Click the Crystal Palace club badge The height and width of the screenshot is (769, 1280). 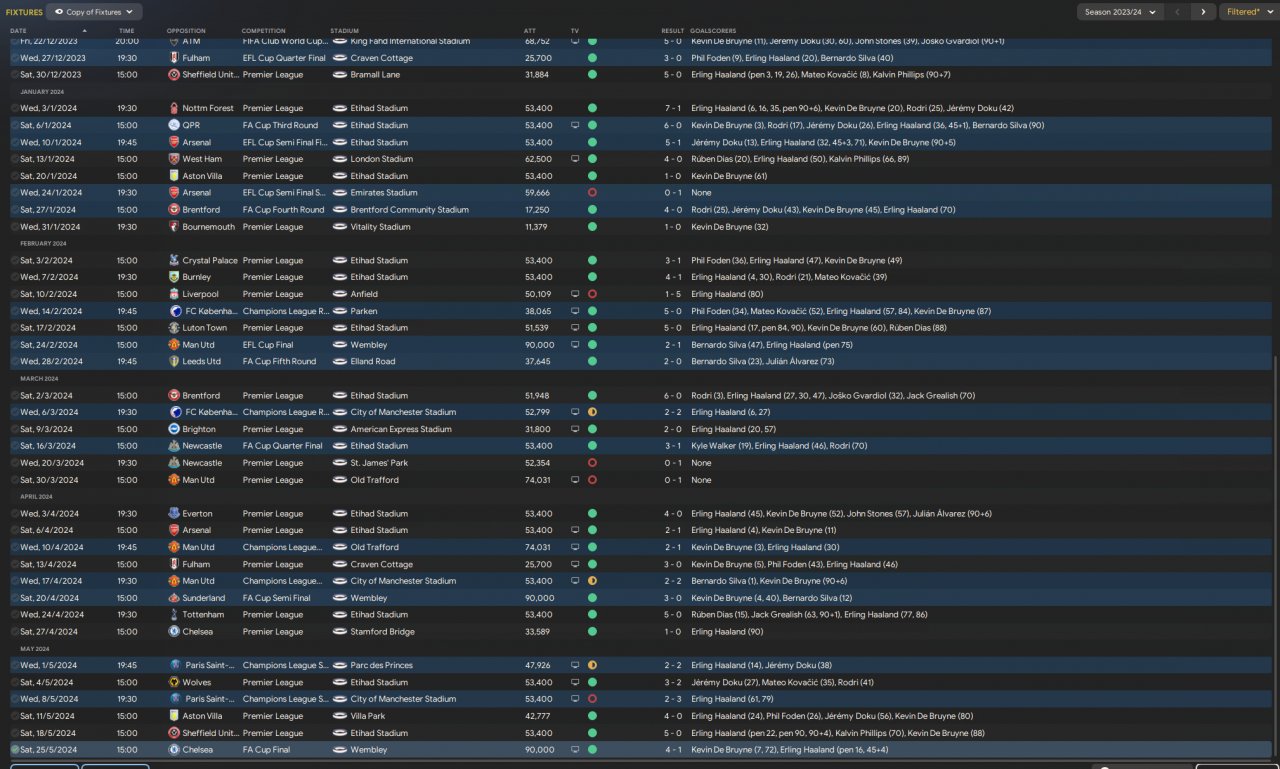click(174, 260)
